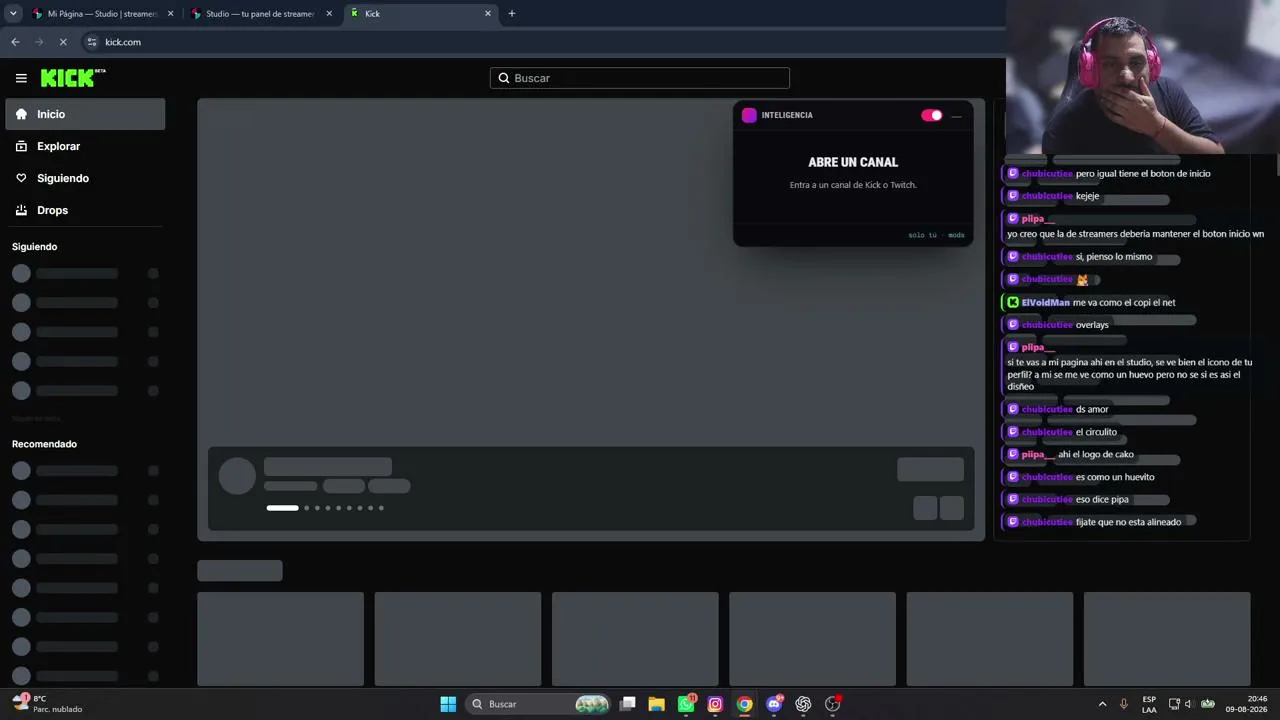Image resolution: width=1280 pixels, height=720 pixels.
Task: Open the Windows Start menu
Action: click(x=448, y=704)
